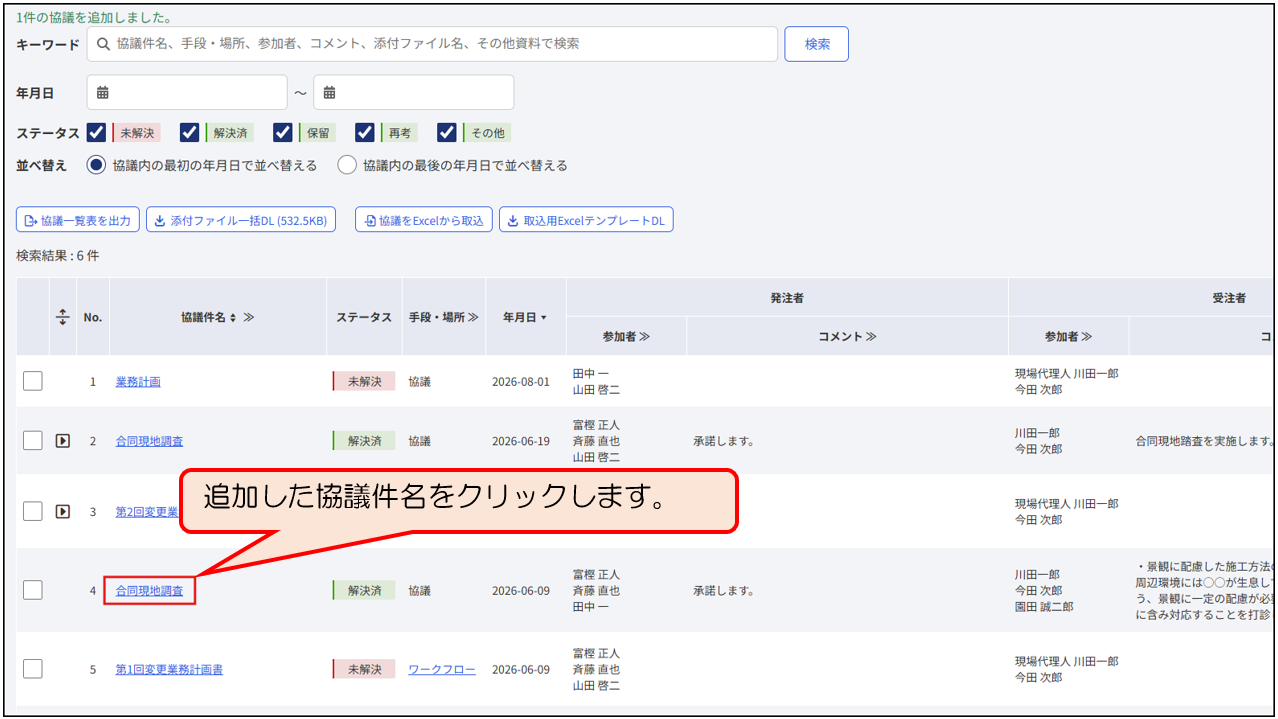This screenshot has height=719, width=1278.
Task: Expand the 発注者 コメント column chevron
Action: point(870,337)
